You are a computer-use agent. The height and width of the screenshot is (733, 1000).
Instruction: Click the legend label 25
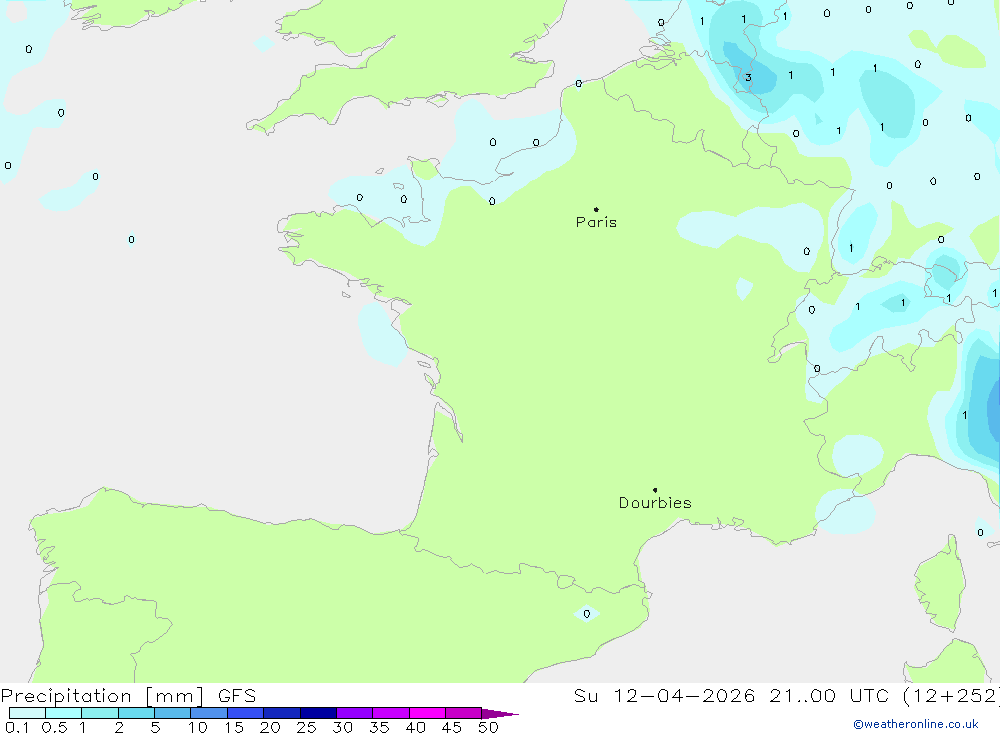[306, 727]
